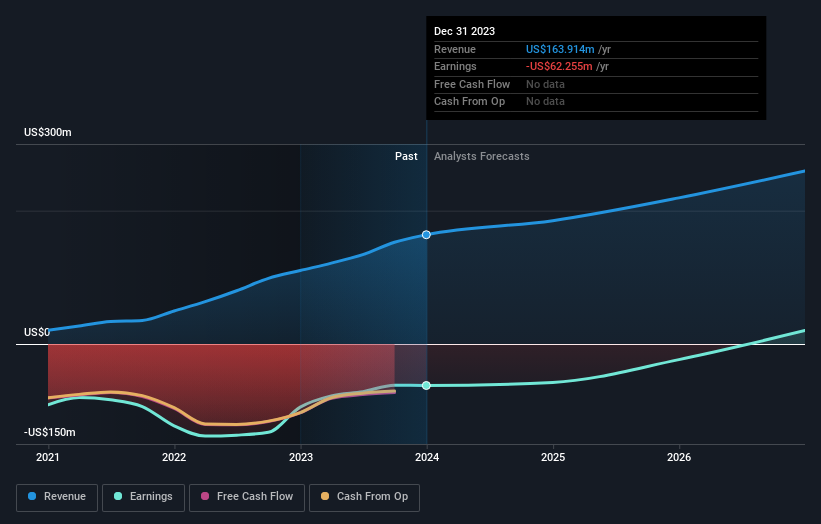
Task: Click the Dec 31 2023 tooltip date
Action: click(464, 31)
